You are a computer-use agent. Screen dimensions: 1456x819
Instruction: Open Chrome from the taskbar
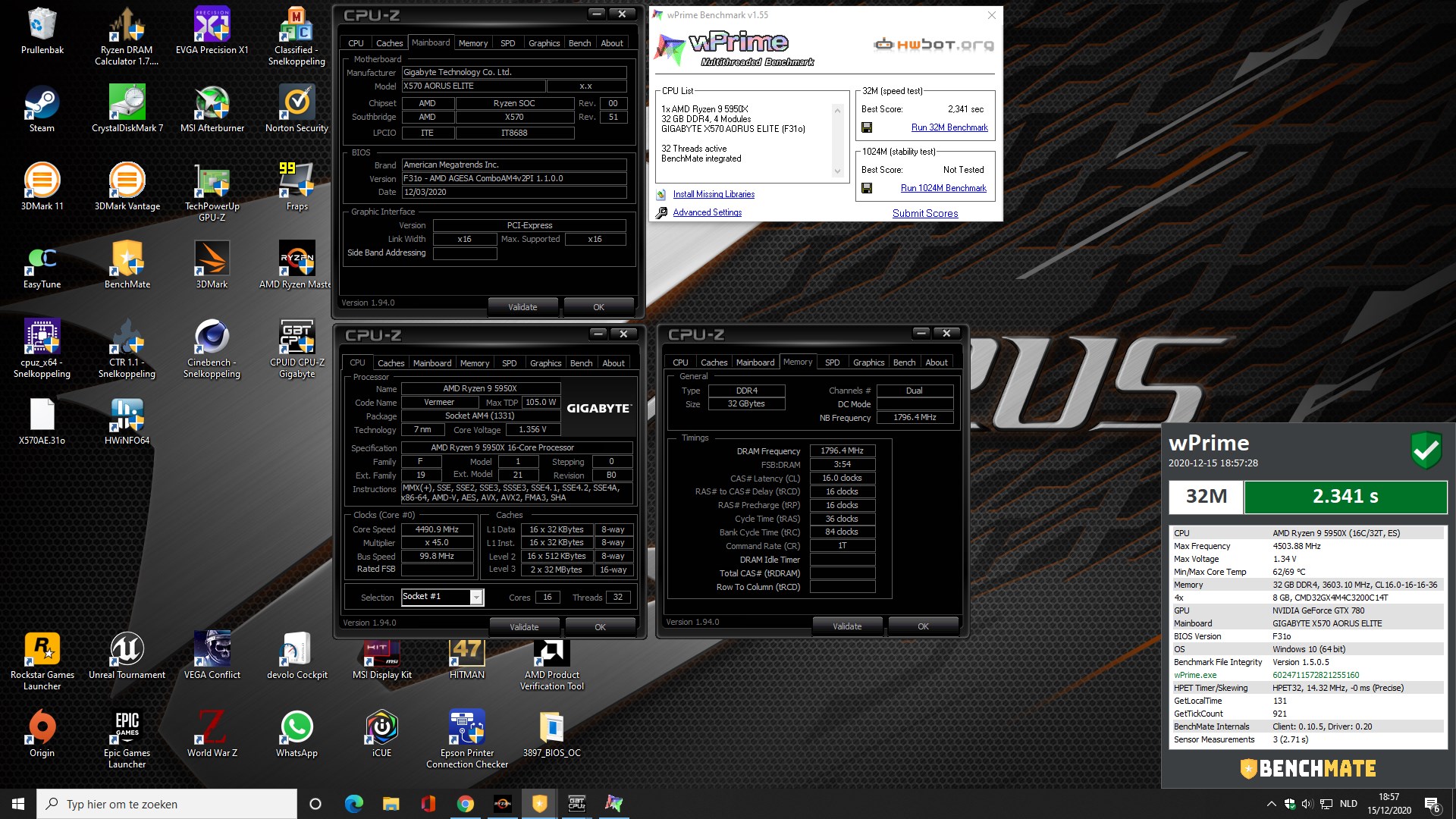466,804
